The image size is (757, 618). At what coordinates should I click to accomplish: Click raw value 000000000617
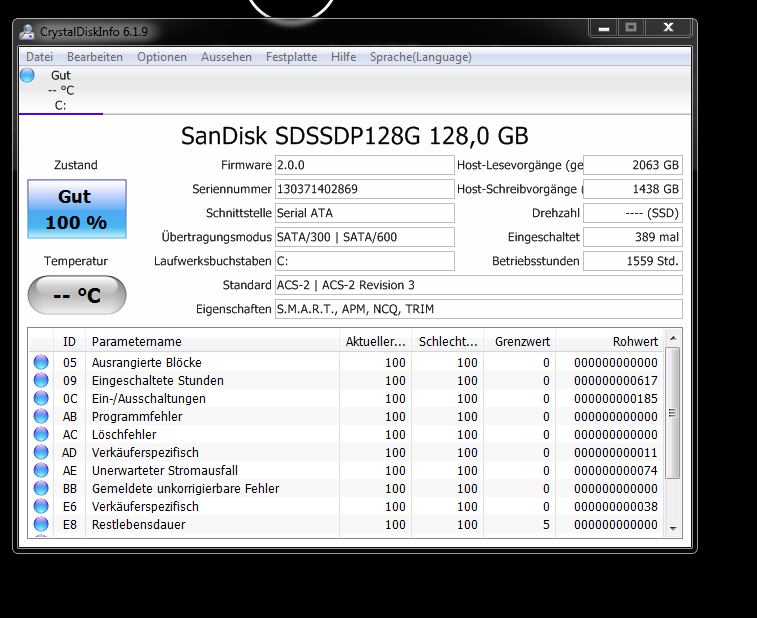point(616,380)
